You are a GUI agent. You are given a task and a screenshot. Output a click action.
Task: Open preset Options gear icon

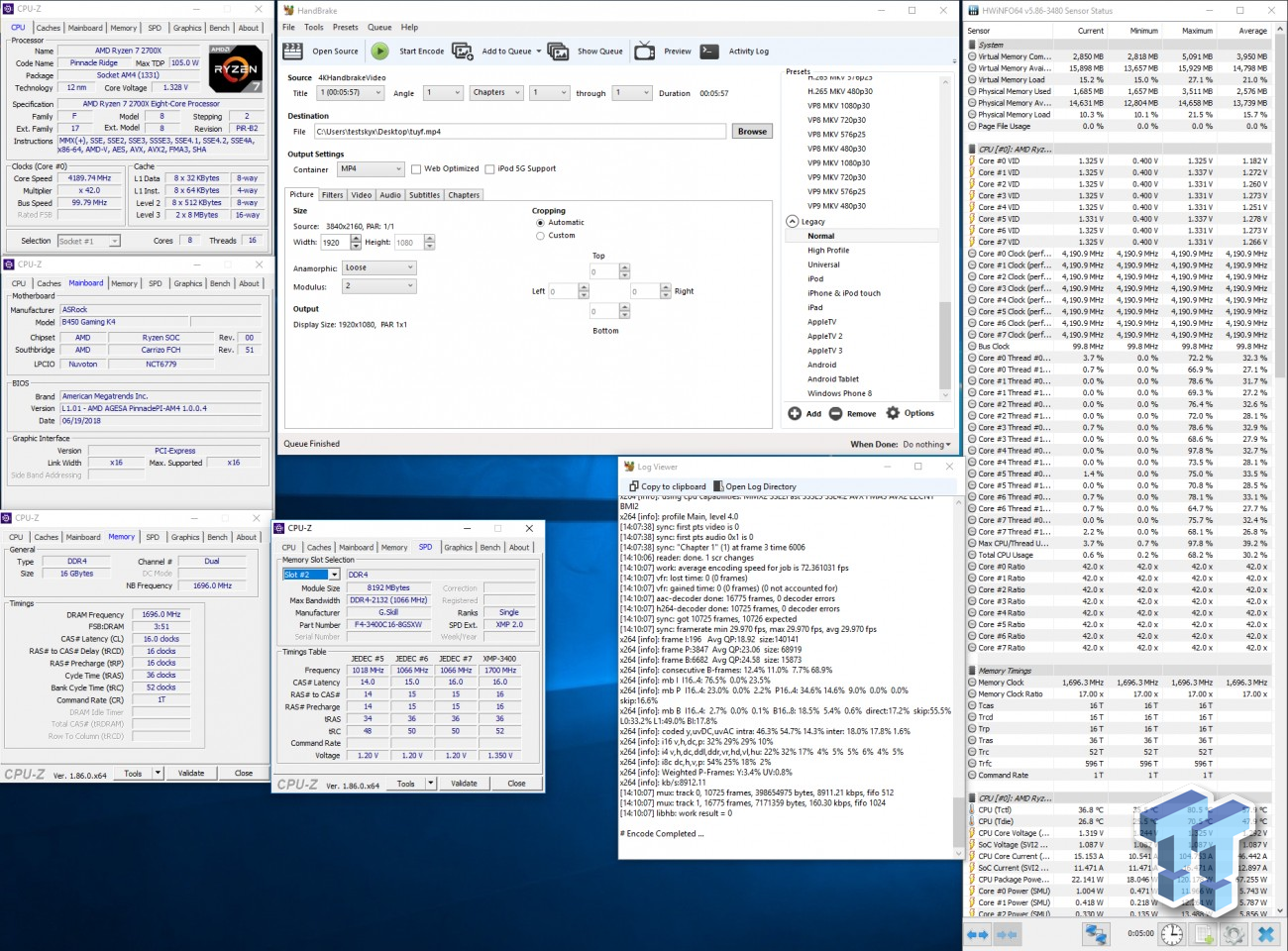pos(893,413)
